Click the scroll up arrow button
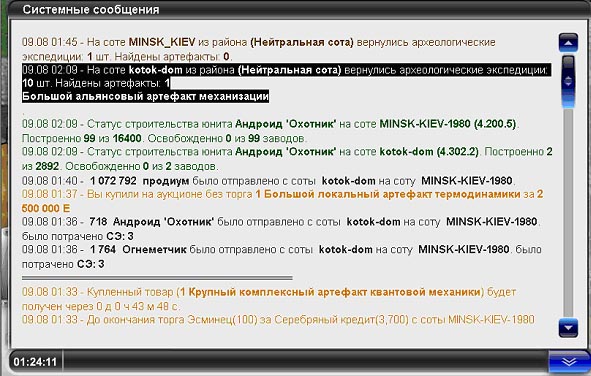The height and width of the screenshot is (376, 591). (x=568, y=43)
